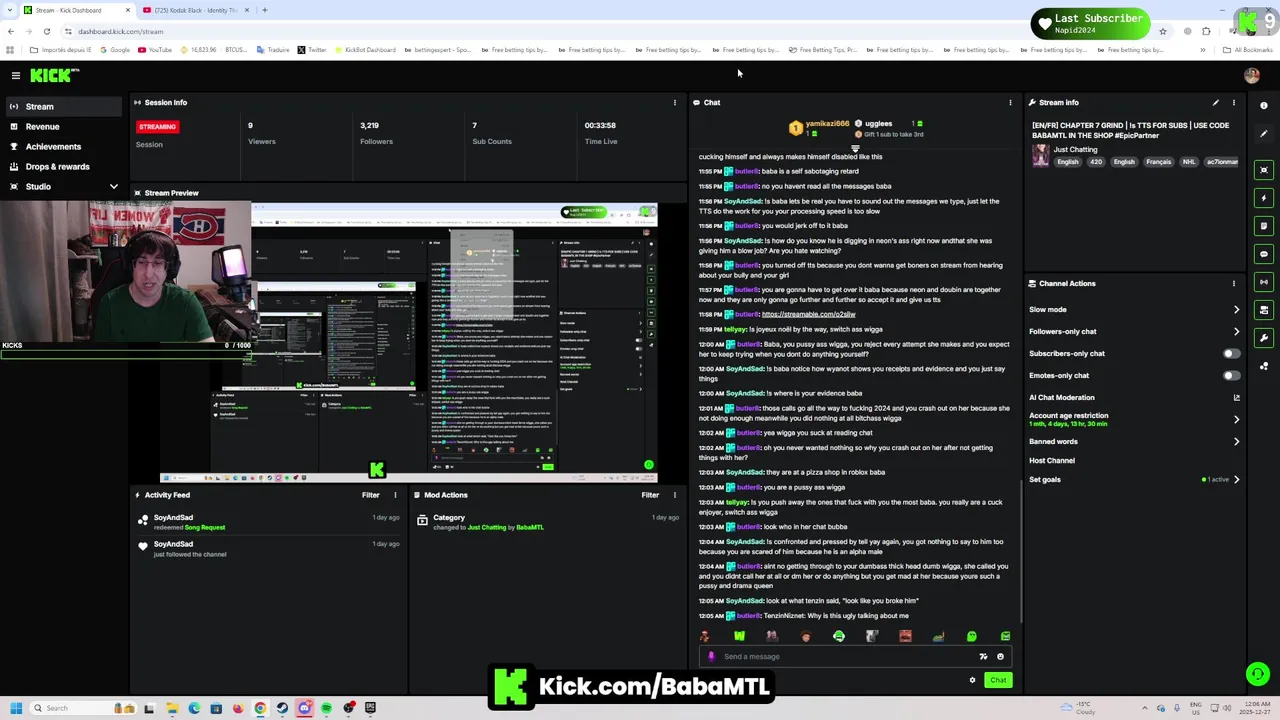1280x720 pixels.
Task: Click the translate icon in message box
Action: pyautogui.click(x=983, y=657)
